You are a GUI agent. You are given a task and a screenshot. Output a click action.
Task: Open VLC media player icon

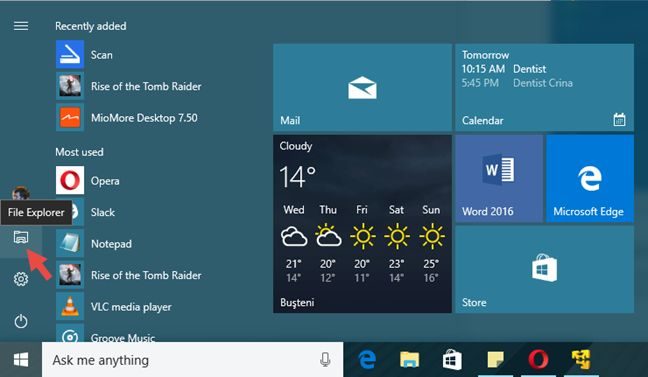[70, 306]
